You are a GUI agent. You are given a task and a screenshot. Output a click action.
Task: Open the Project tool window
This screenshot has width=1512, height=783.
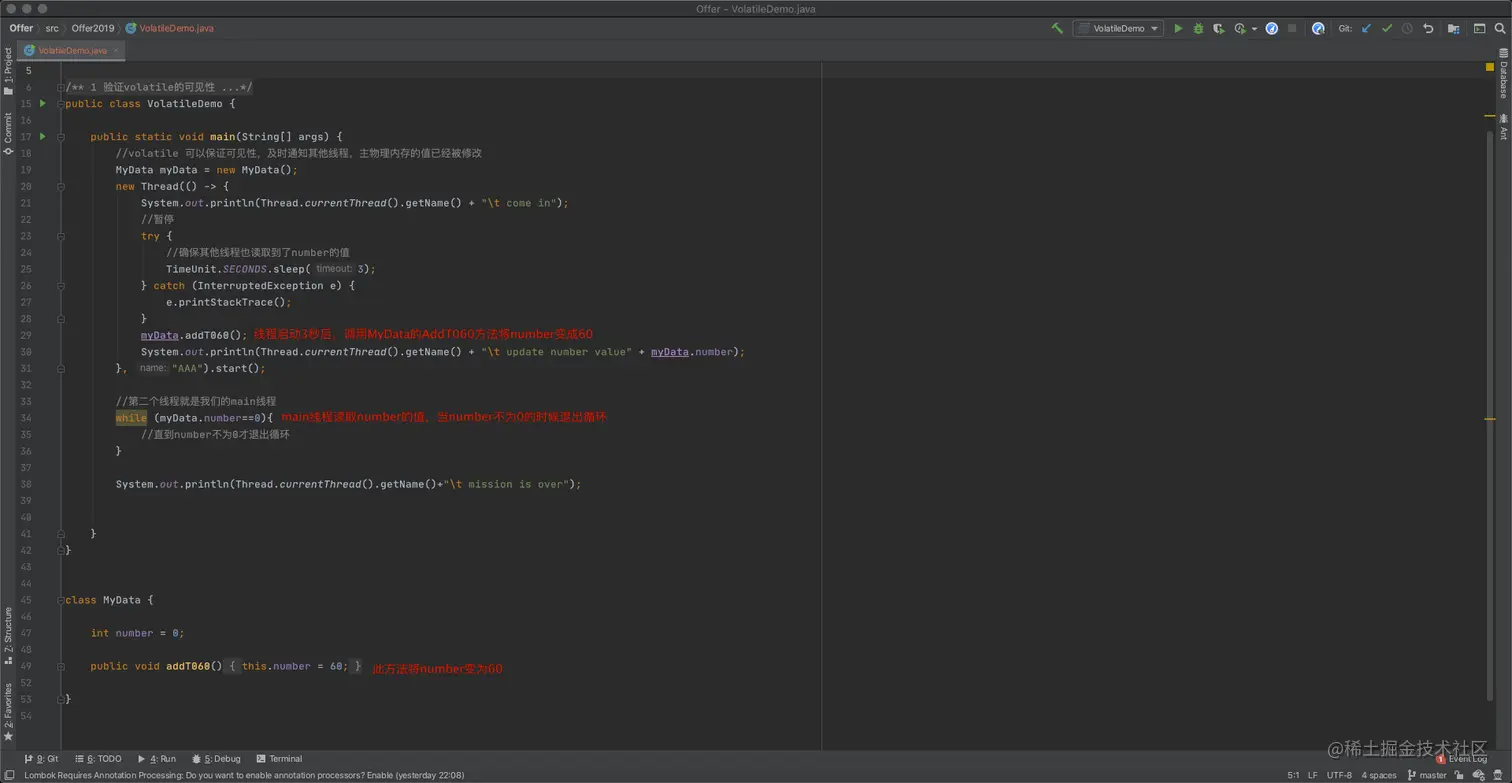(x=8, y=71)
